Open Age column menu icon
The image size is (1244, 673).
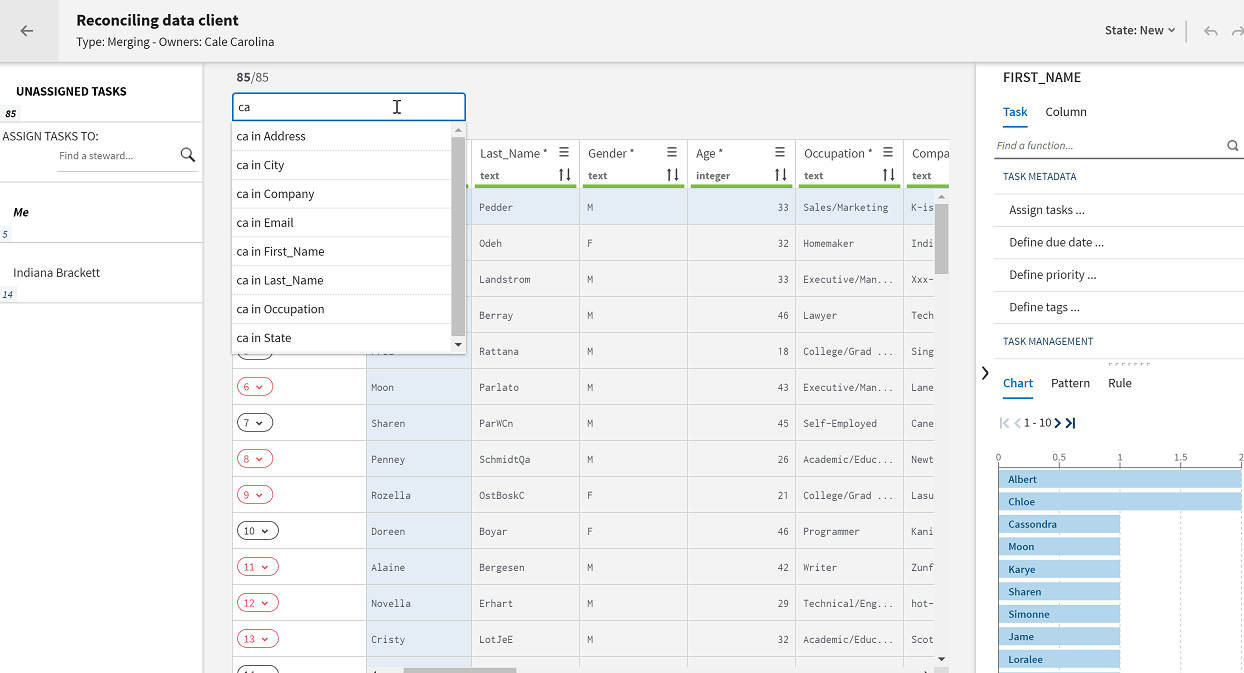click(x=780, y=153)
